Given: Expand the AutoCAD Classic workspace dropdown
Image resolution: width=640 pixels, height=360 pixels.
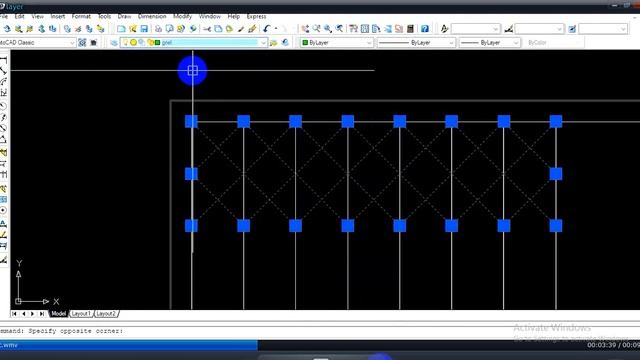Looking at the screenshot, I should pos(72,42).
